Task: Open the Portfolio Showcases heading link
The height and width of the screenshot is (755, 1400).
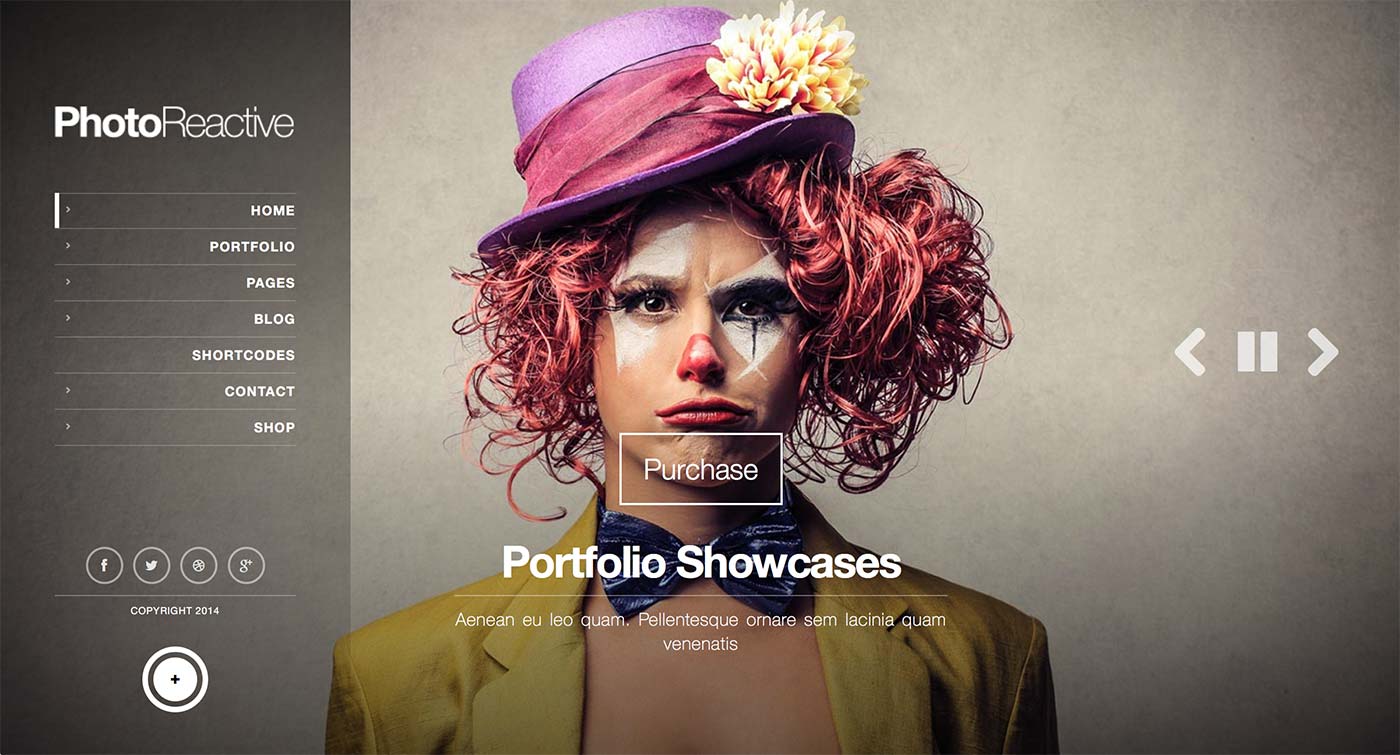Action: [x=701, y=562]
